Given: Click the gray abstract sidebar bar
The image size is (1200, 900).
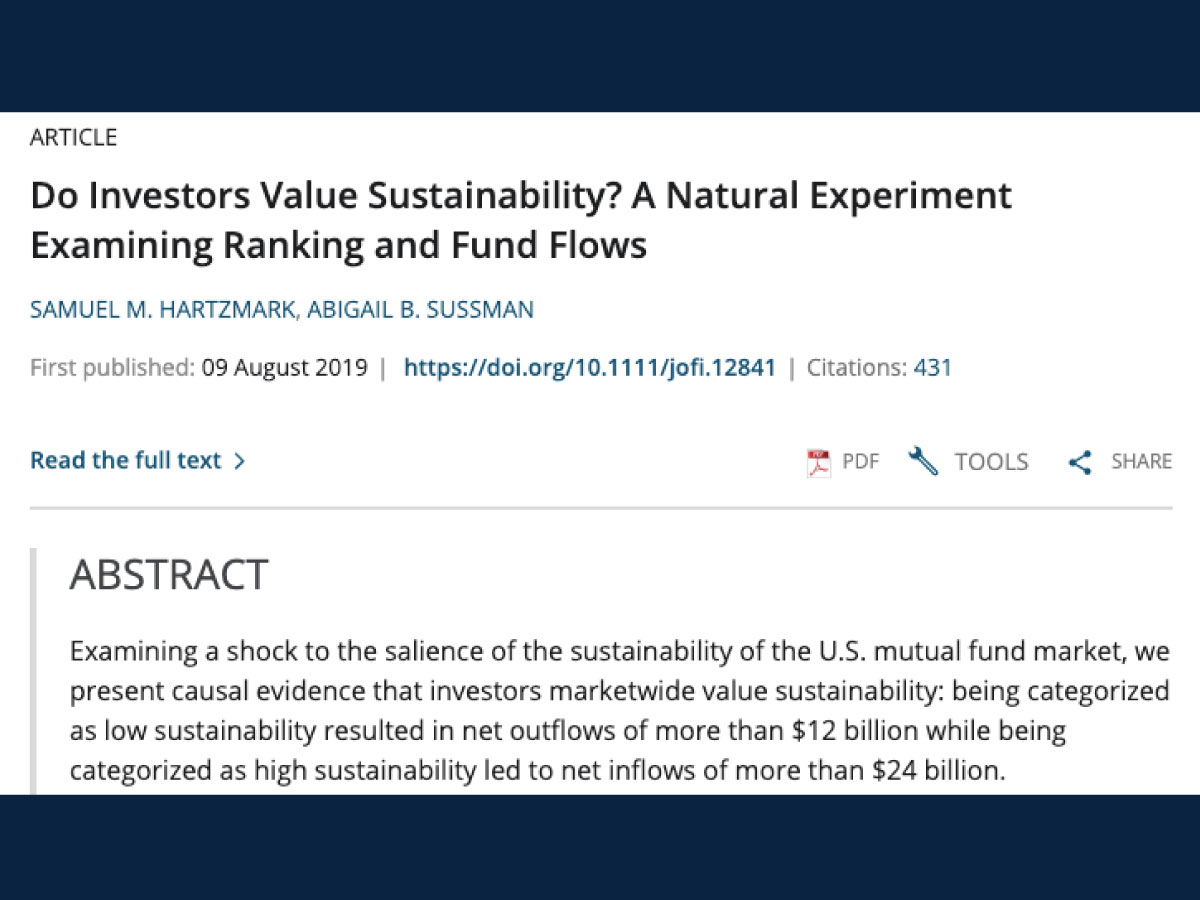Looking at the screenshot, I should coord(33,671).
